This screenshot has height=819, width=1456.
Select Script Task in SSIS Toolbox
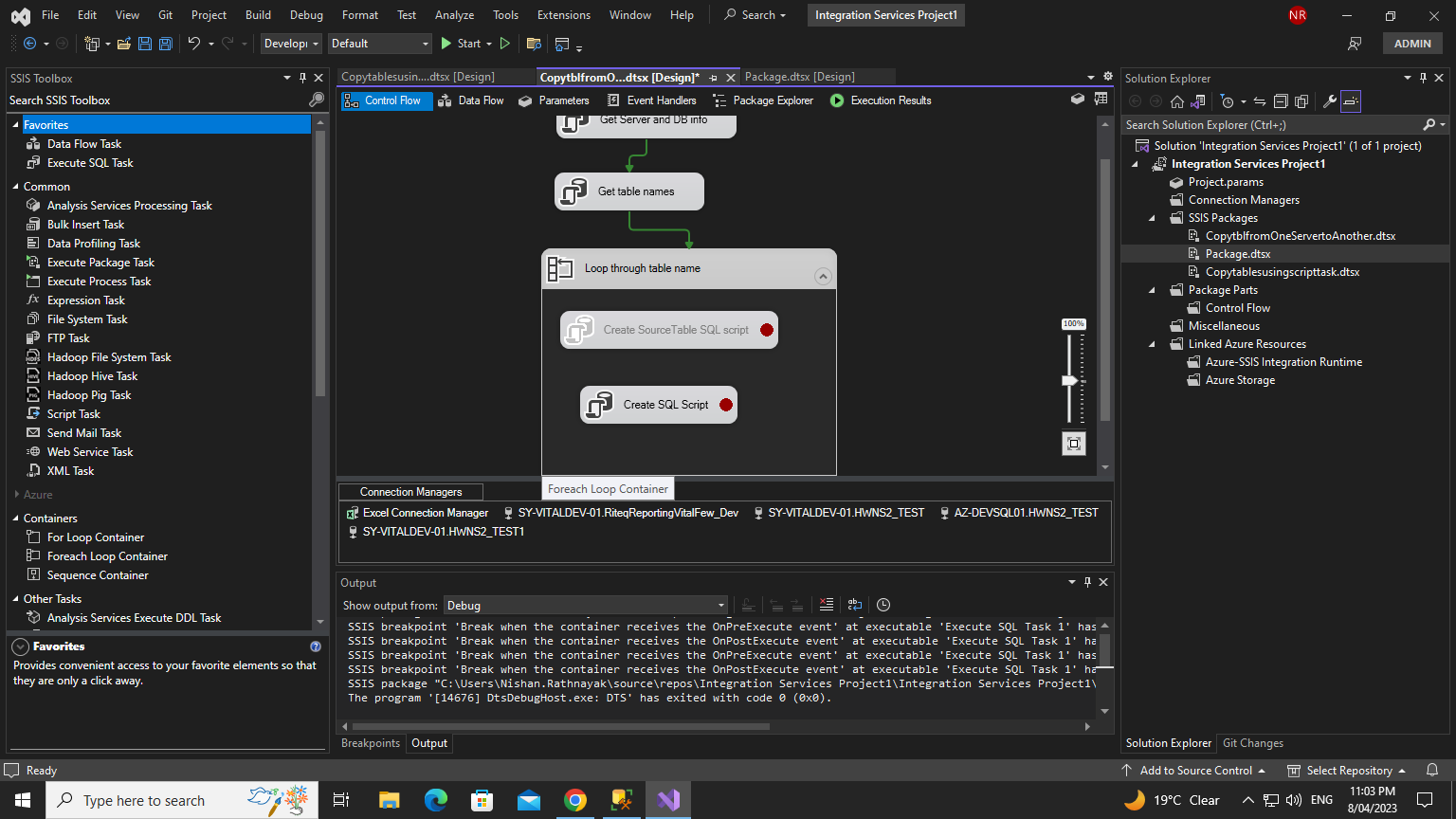(73, 414)
